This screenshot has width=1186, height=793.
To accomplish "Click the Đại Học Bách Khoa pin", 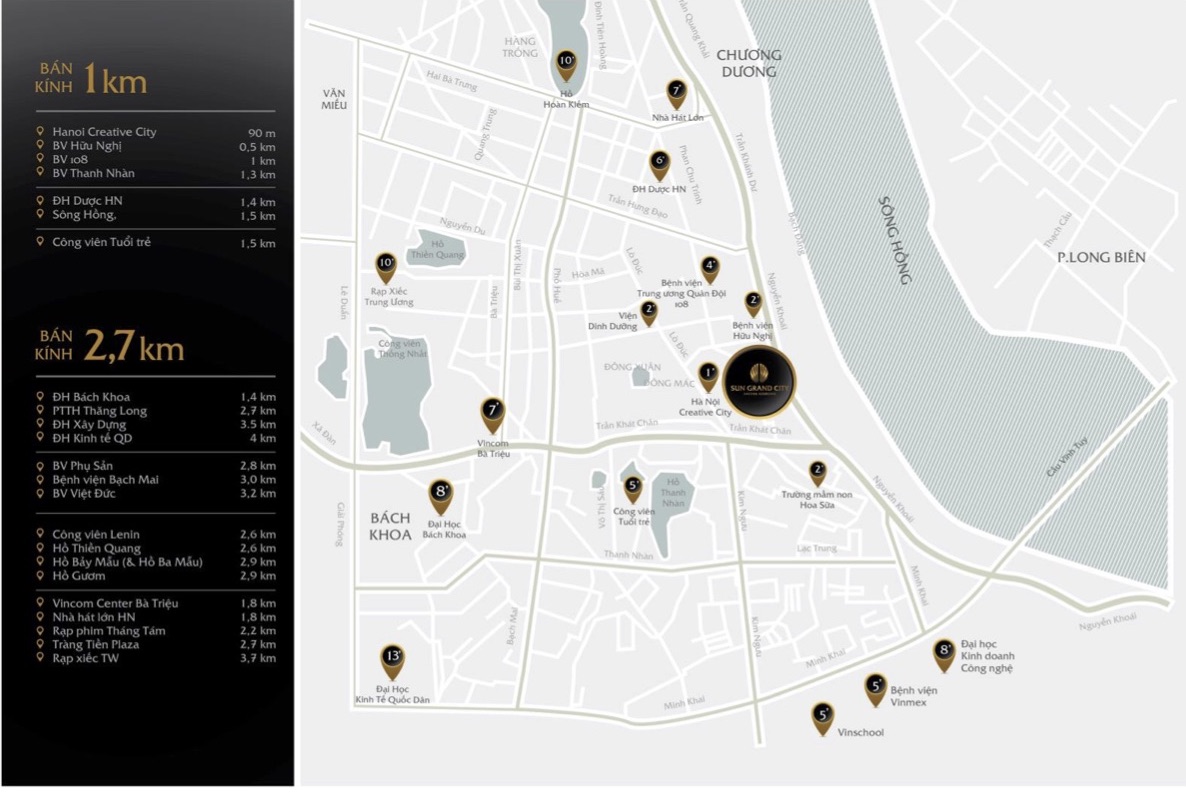I will [441, 495].
